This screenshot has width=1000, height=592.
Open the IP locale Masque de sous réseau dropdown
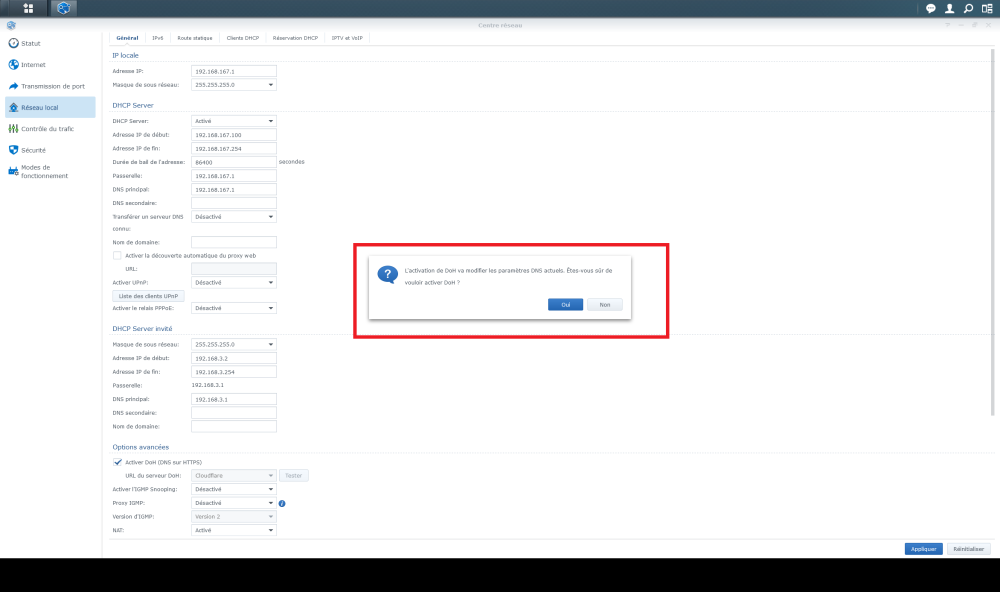pyautogui.click(x=234, y=84)
